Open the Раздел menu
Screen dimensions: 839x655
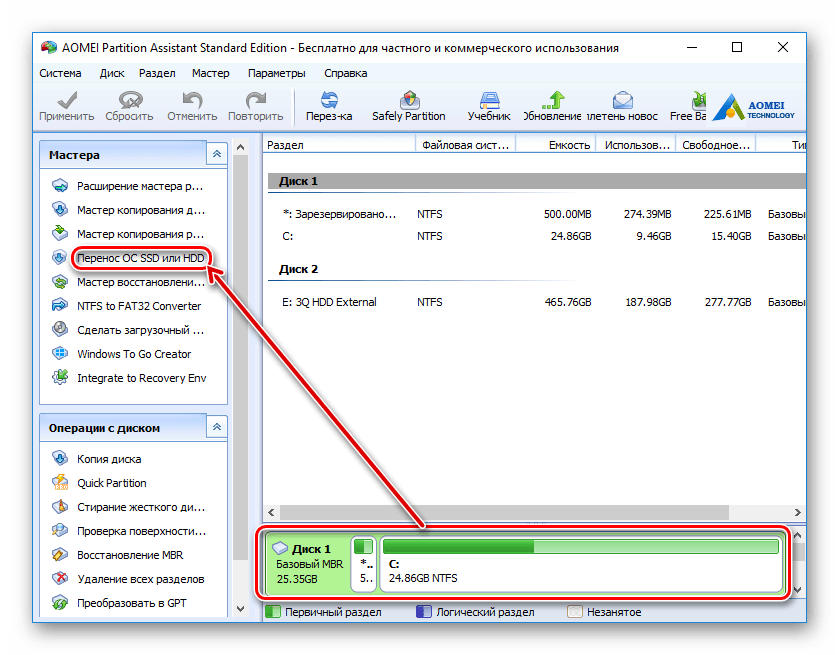point(157,73)
